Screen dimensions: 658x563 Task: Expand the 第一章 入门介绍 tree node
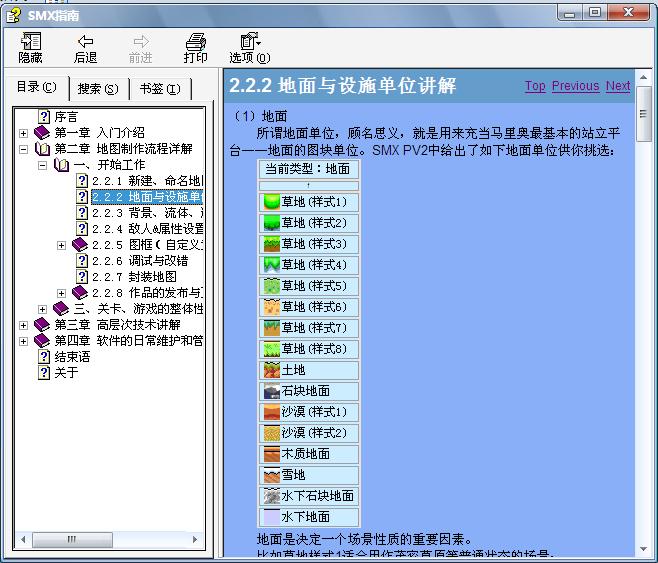point(24,133)
